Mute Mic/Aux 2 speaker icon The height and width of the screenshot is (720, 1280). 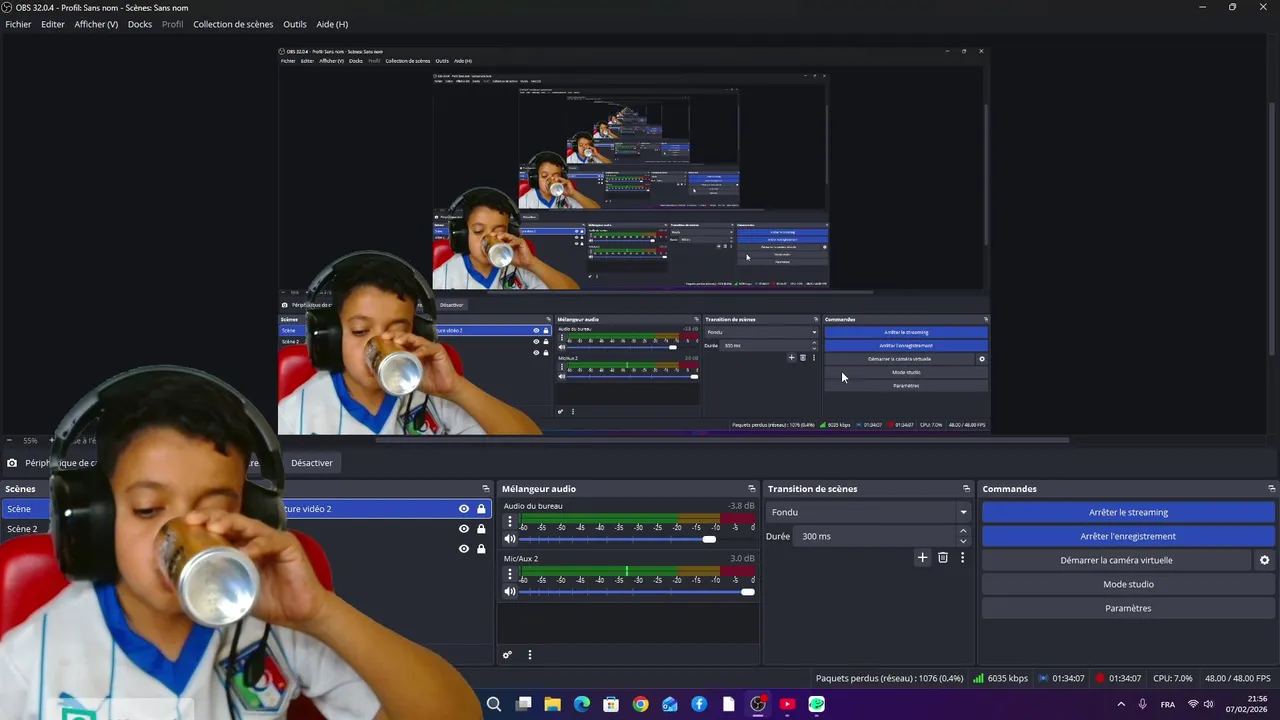pyautogui.click(x=510, y=592)
